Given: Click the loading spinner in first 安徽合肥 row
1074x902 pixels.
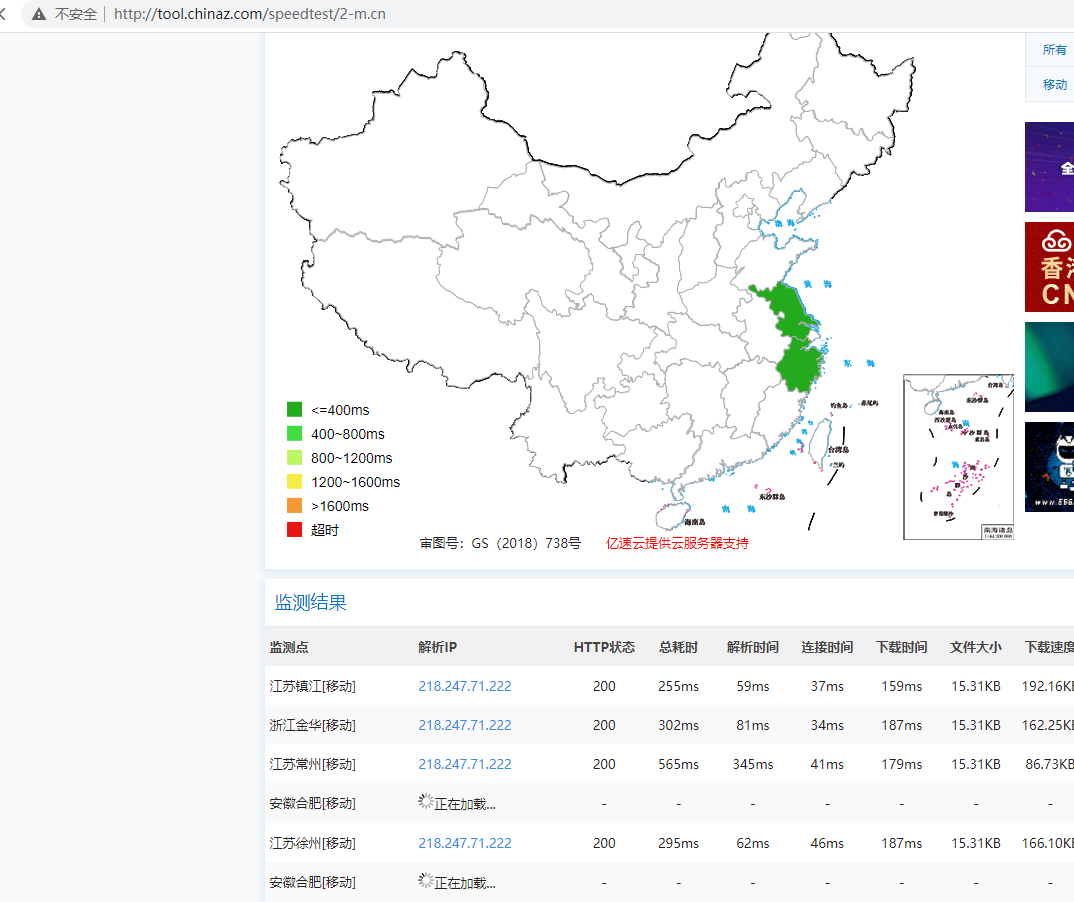Looking at the screenshot, I should [x=426, y=801].
